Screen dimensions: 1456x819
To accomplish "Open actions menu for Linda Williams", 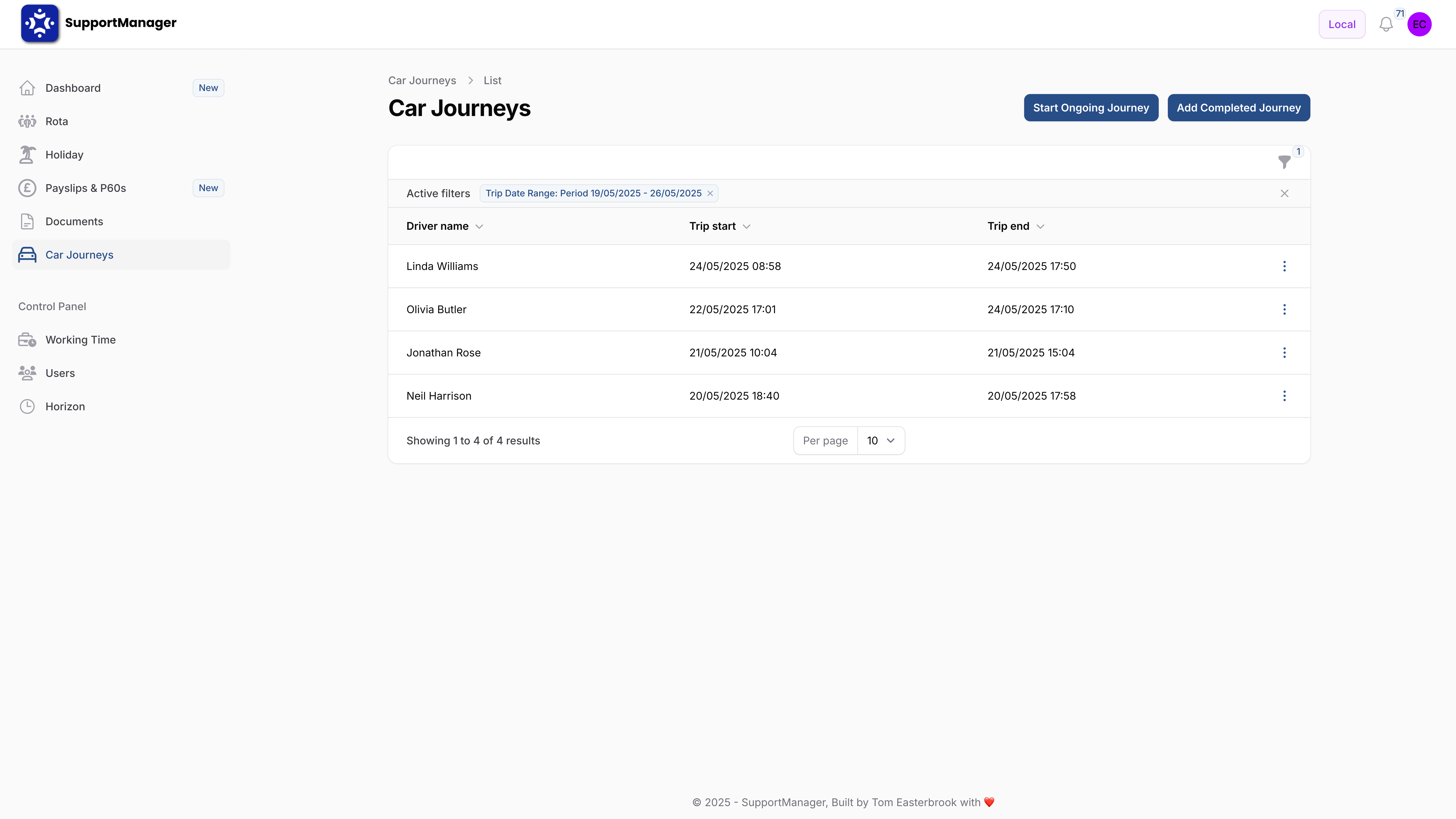I will pyautogui.click(x=1284, y=266).
